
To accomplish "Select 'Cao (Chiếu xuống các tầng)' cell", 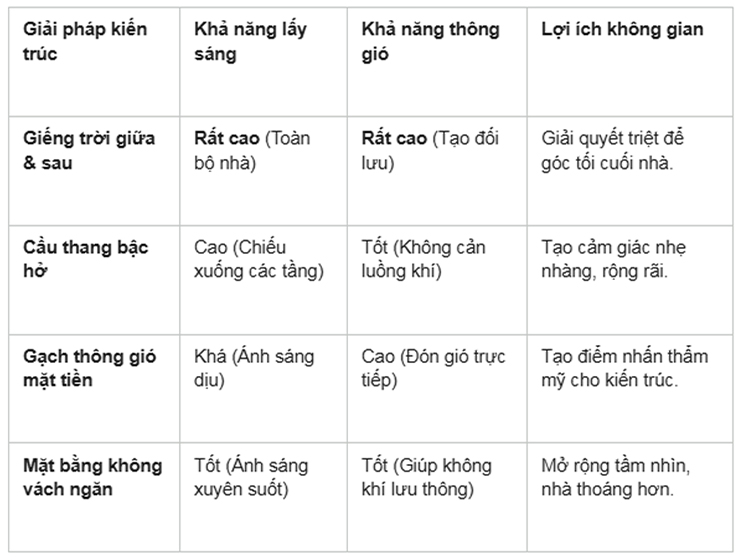I will pos(263,280).
